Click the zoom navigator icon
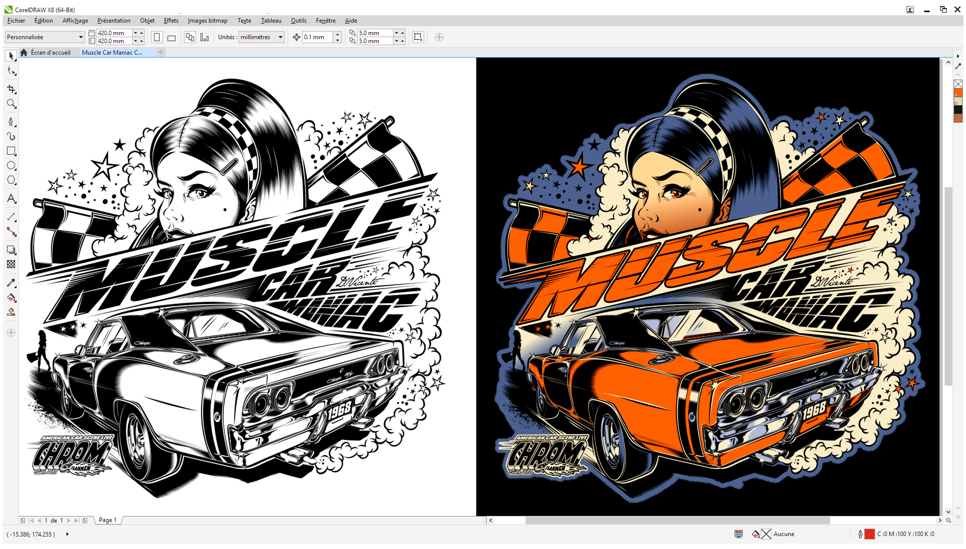The width and height of the screenshot is (966, 549). coord(948,520)
